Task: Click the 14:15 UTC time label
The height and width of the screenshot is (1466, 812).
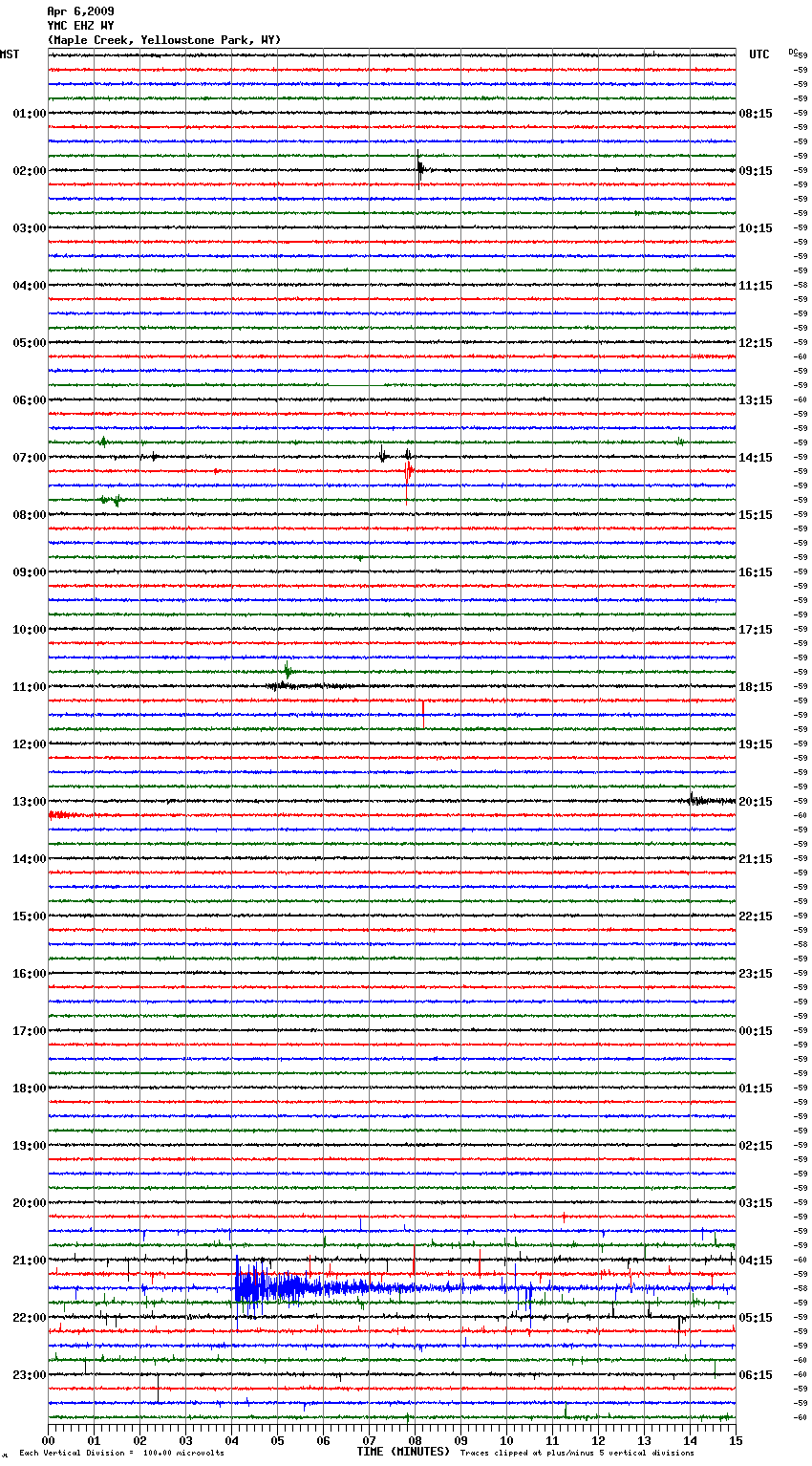Action: (x=756, y=458)
